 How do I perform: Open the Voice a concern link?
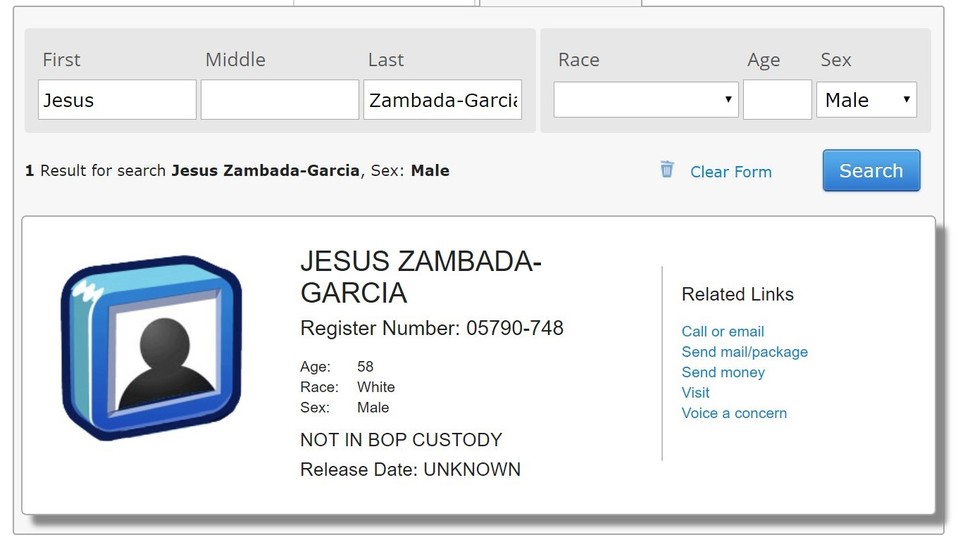point(734,413)
